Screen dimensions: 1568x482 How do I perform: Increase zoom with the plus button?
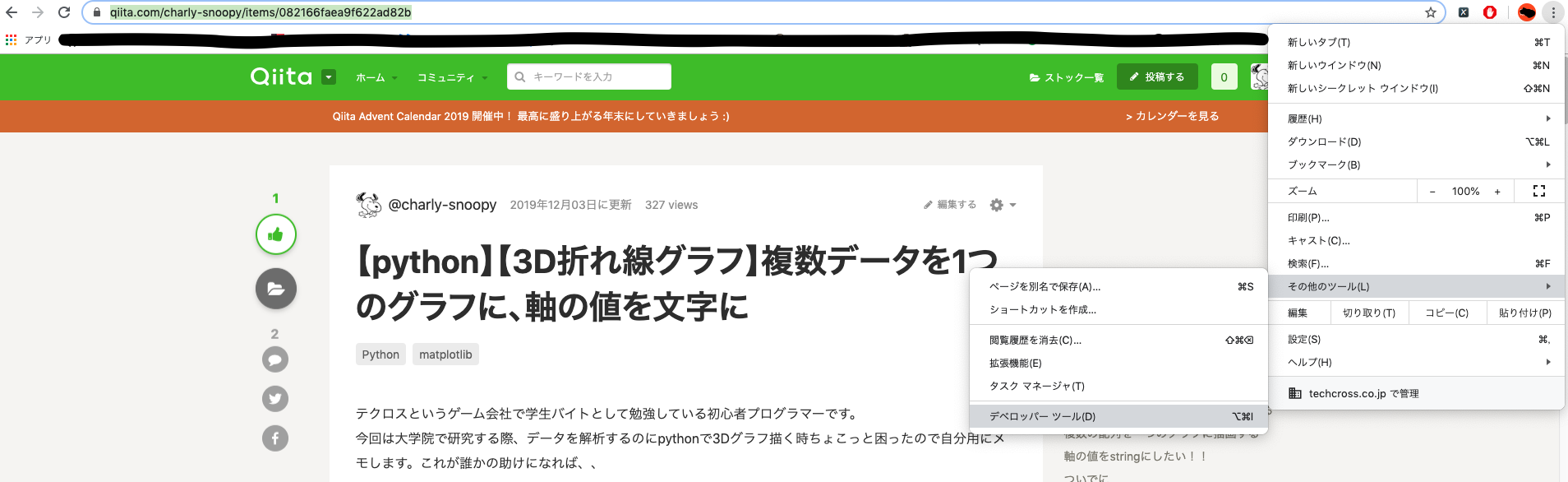coord(1497,192)
